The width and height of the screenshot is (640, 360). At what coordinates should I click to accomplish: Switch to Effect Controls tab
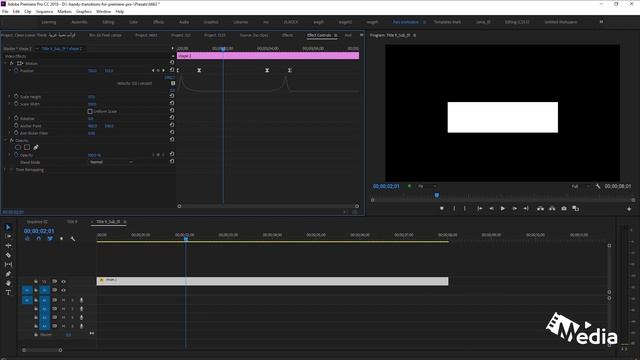[319, 36]
